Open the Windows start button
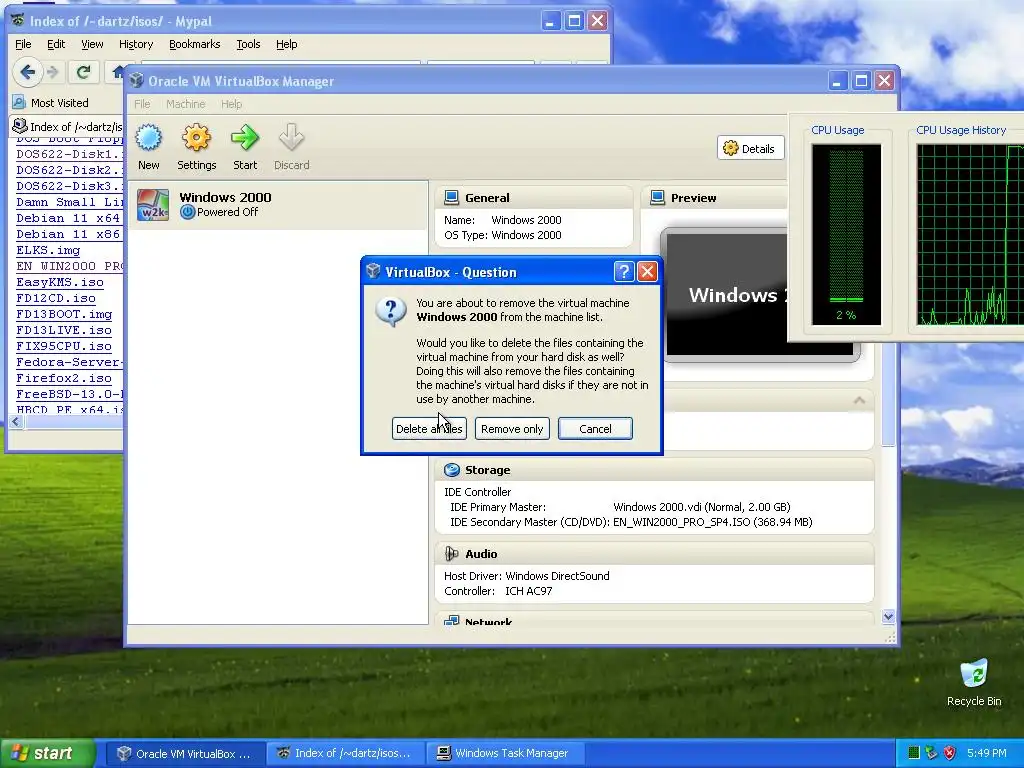The height and width of the screenshot is (768, 1024). [x=46, y=753]
